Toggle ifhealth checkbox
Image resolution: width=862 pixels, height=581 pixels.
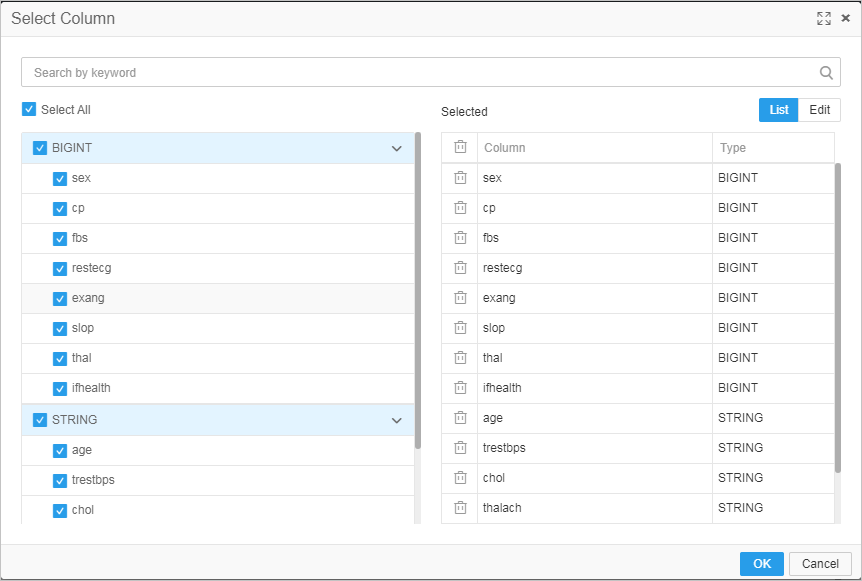pos(59,389)
